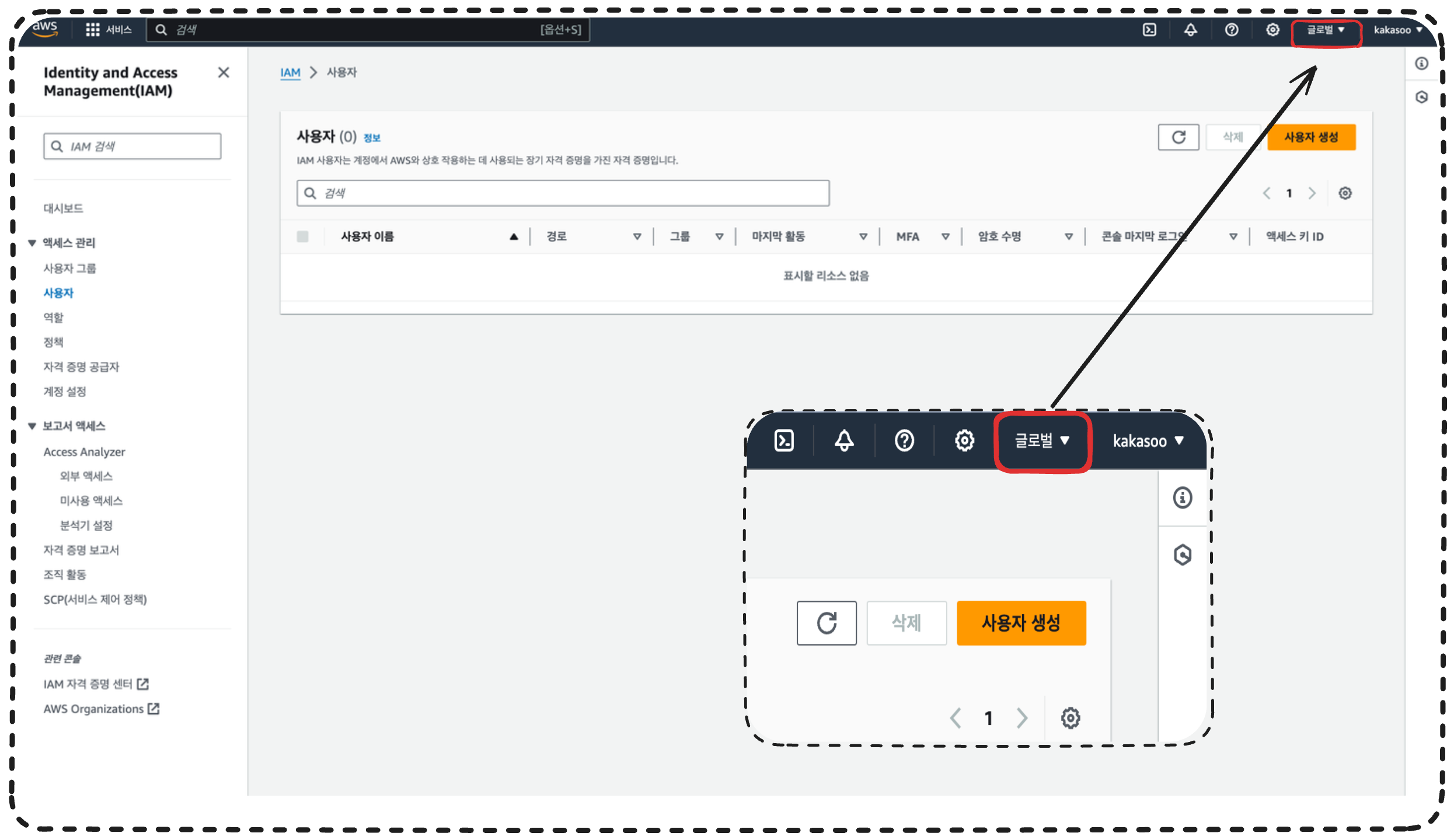
Task: Click the notifications bell icon in top bar
Action: tap(1190, 30)
